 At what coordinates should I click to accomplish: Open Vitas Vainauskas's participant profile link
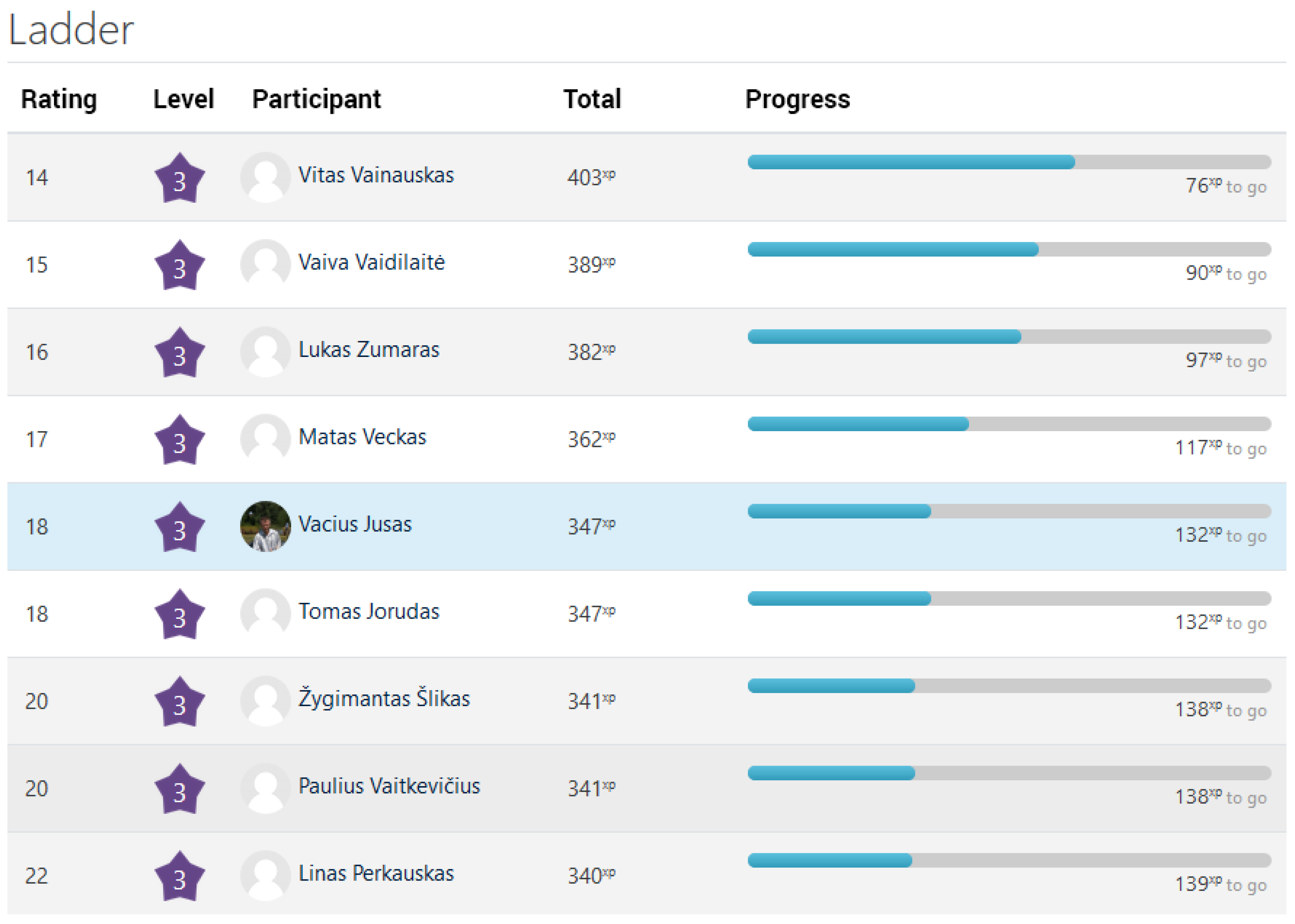376,175
